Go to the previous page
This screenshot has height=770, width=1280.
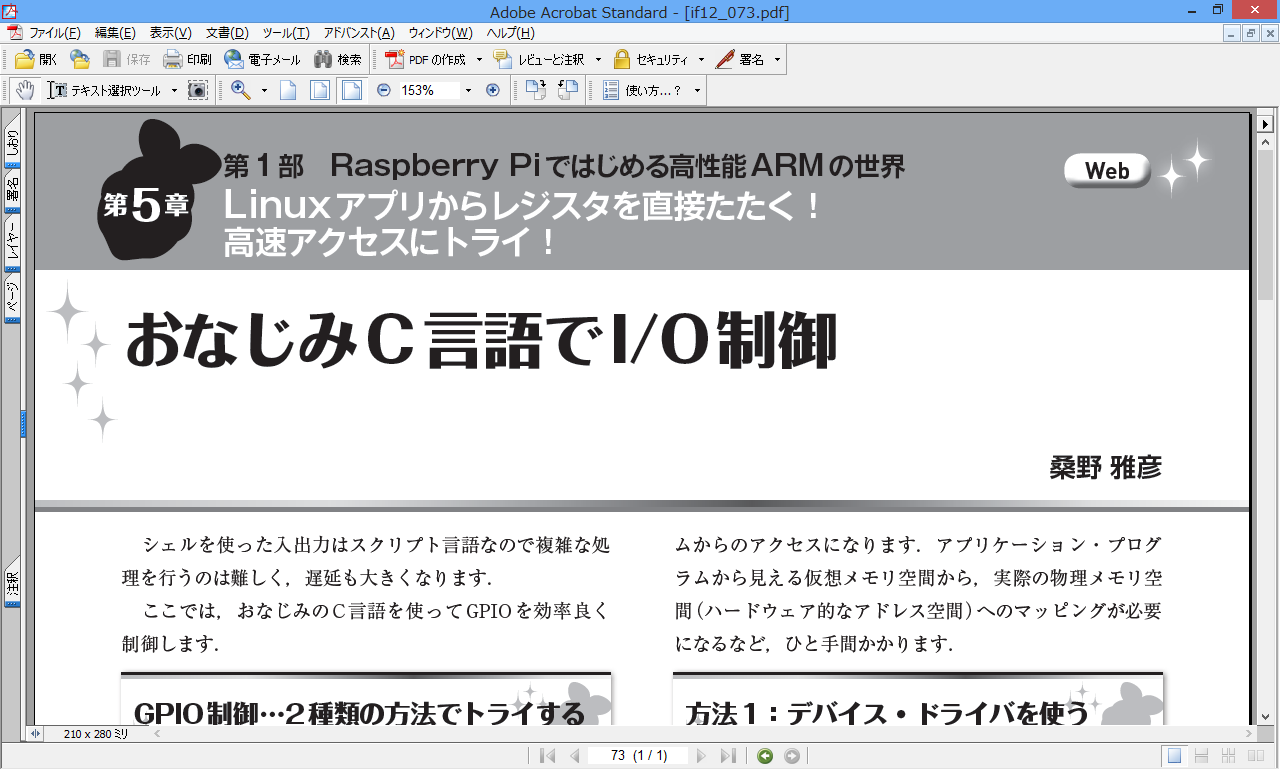[574, 756]
